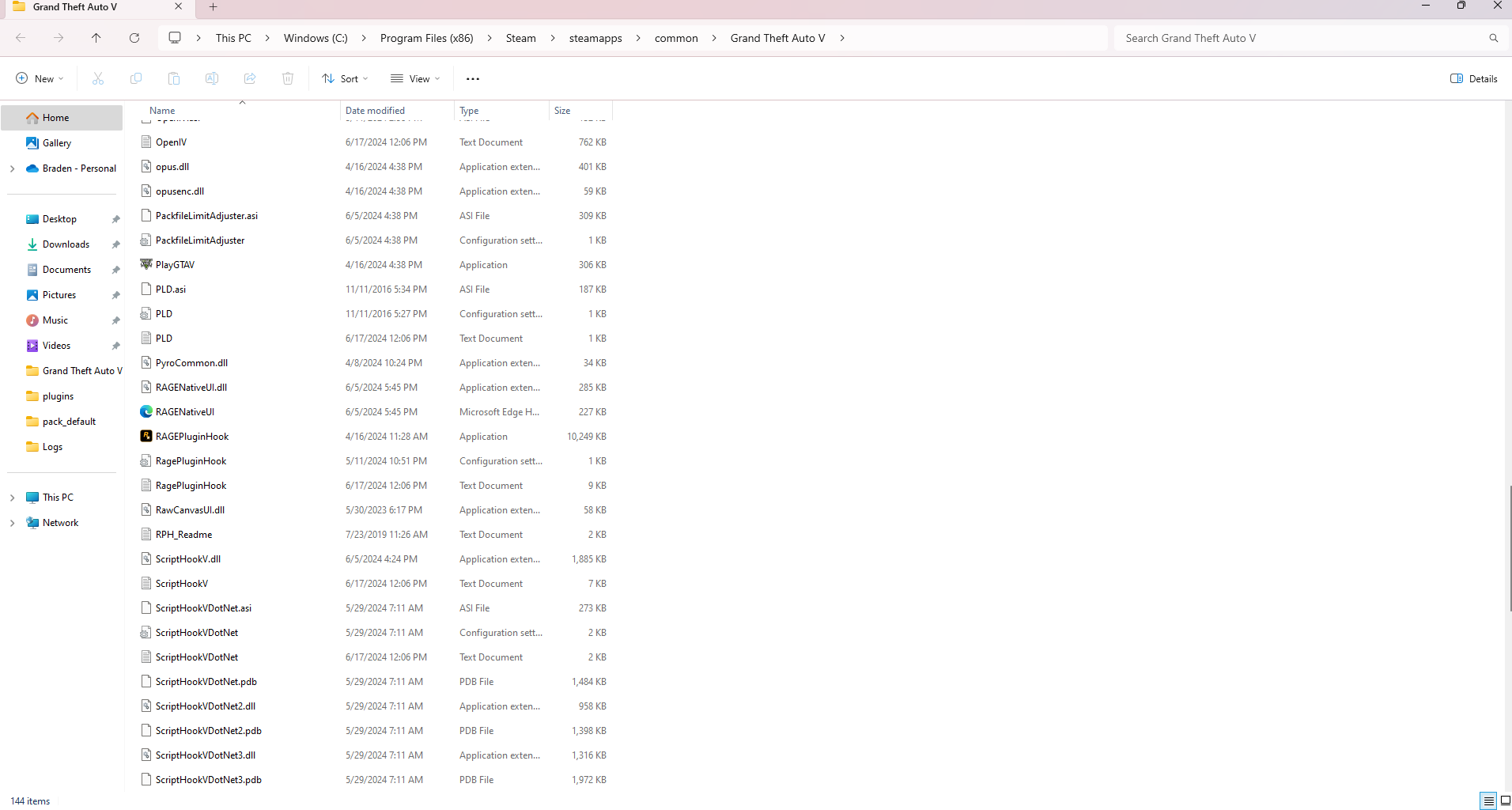Click the Share icon in toolbar
The width and height of the screenshot is (1512, 810).
250,78
